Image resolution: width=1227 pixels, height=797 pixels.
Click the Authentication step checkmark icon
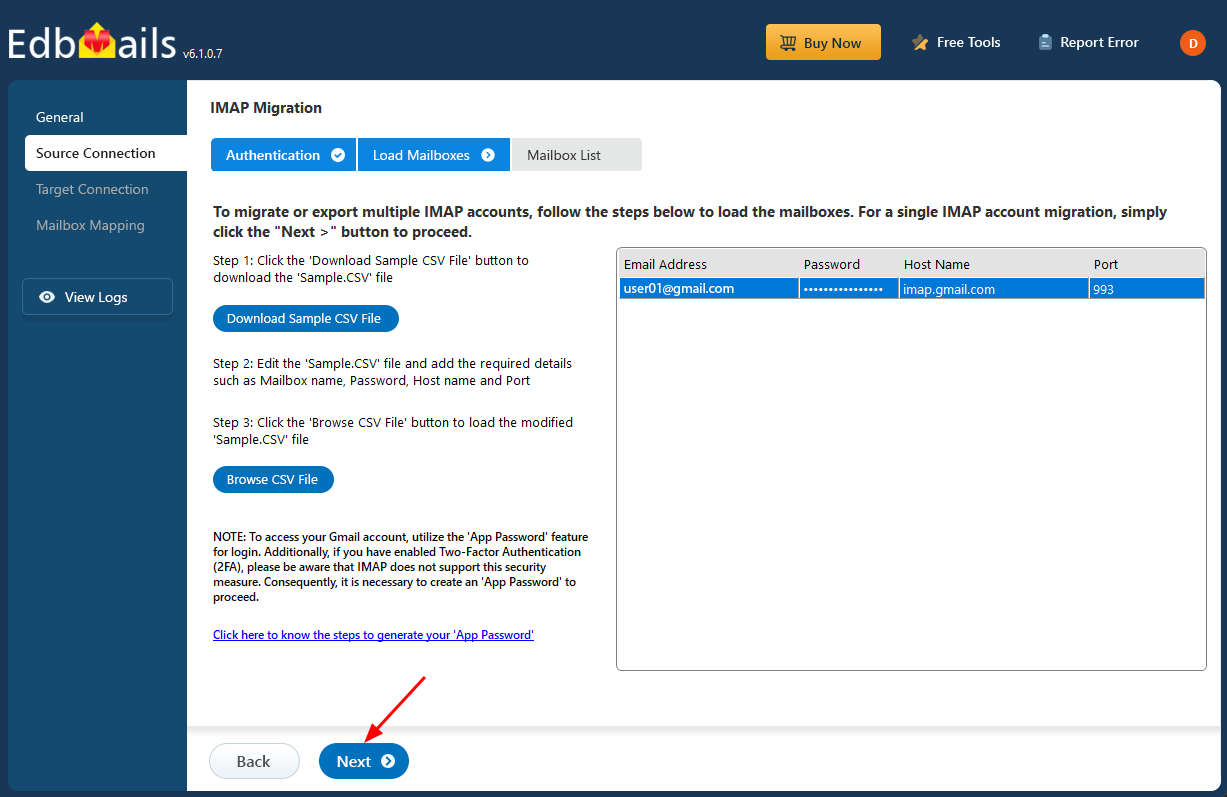338,155
